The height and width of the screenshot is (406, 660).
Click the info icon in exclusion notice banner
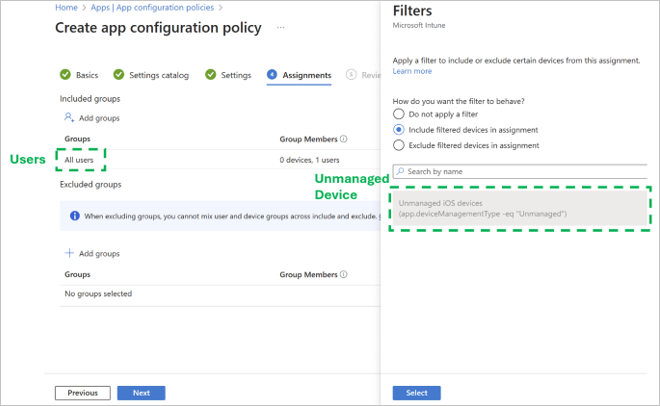tap(76, 216)
